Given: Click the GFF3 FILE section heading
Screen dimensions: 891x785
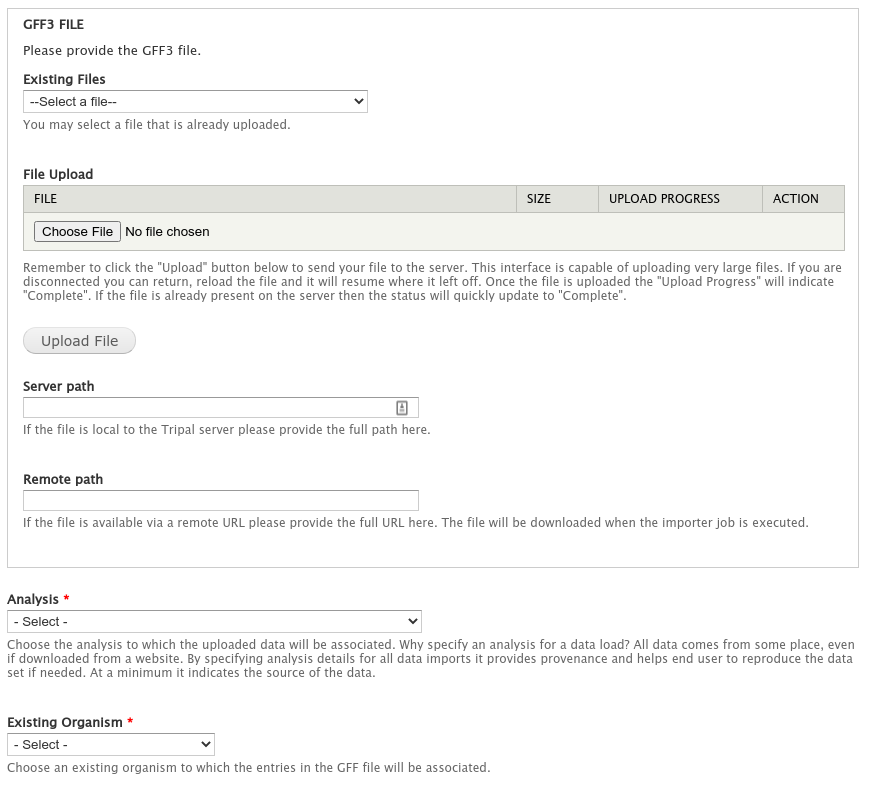Looking at the screenshot, I should pyautogui.click(x=53, y=24).
